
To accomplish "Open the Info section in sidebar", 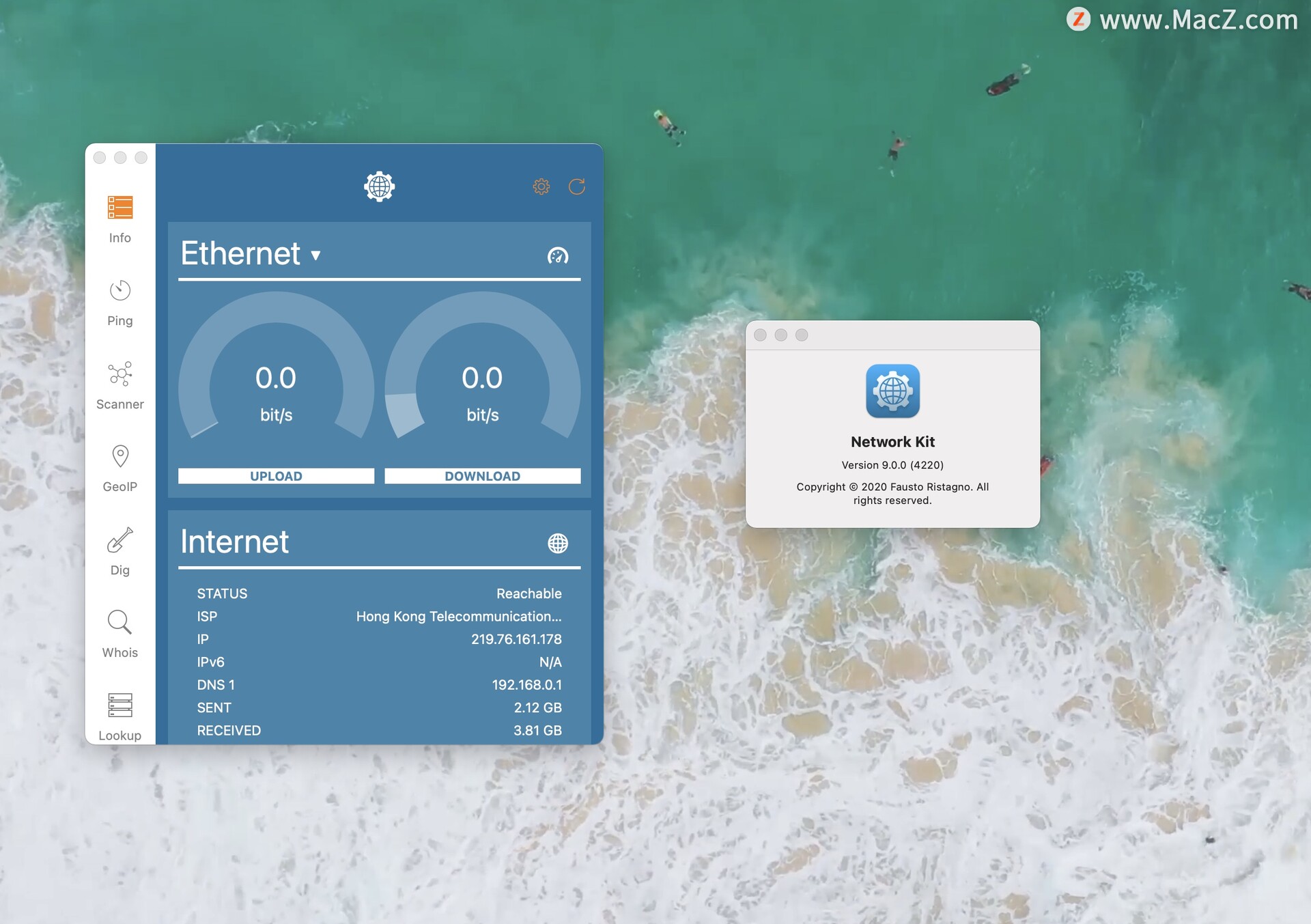I will 119,219.
